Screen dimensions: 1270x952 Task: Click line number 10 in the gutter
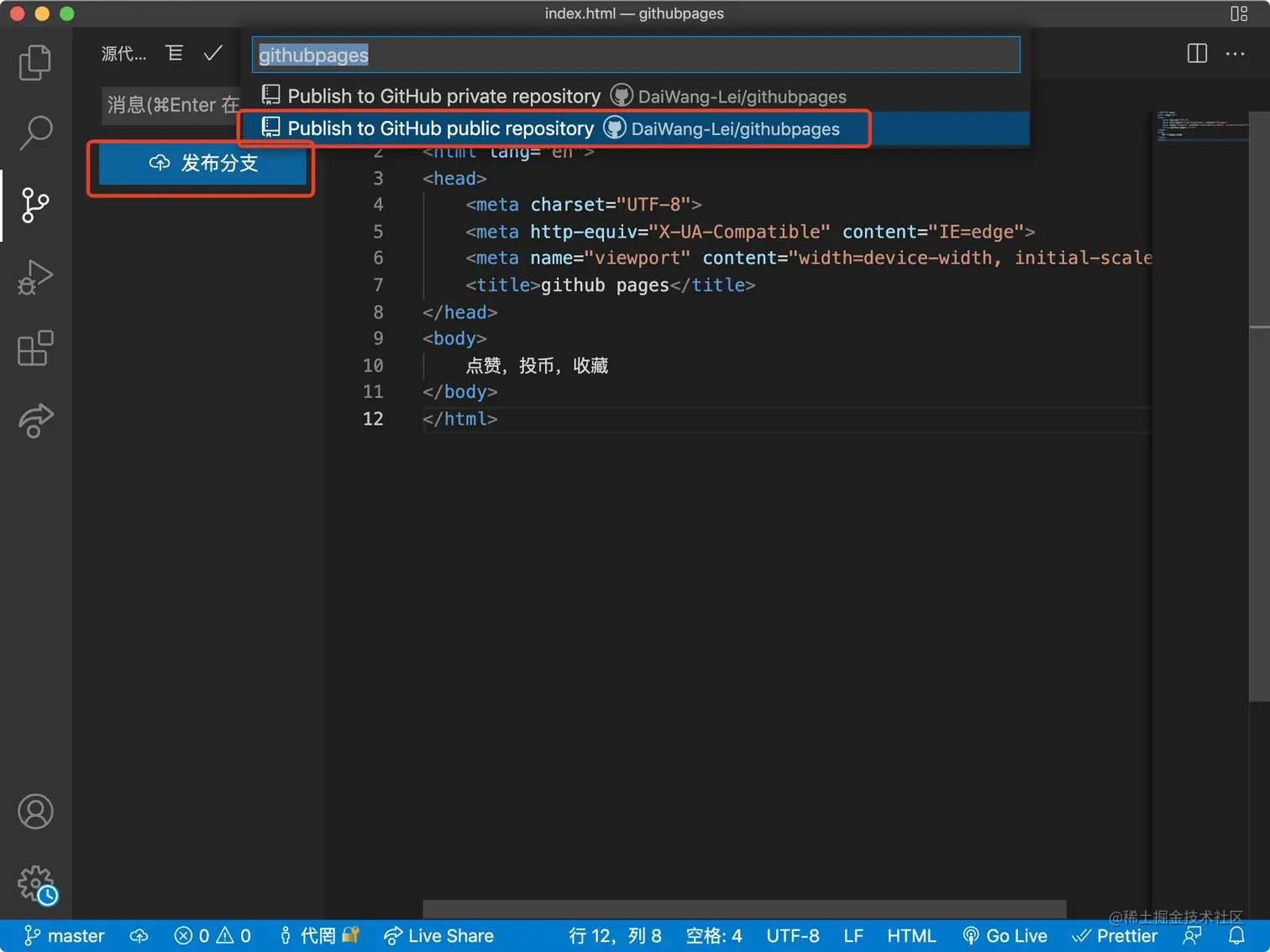pyautogui.click(x=373, y=365)
